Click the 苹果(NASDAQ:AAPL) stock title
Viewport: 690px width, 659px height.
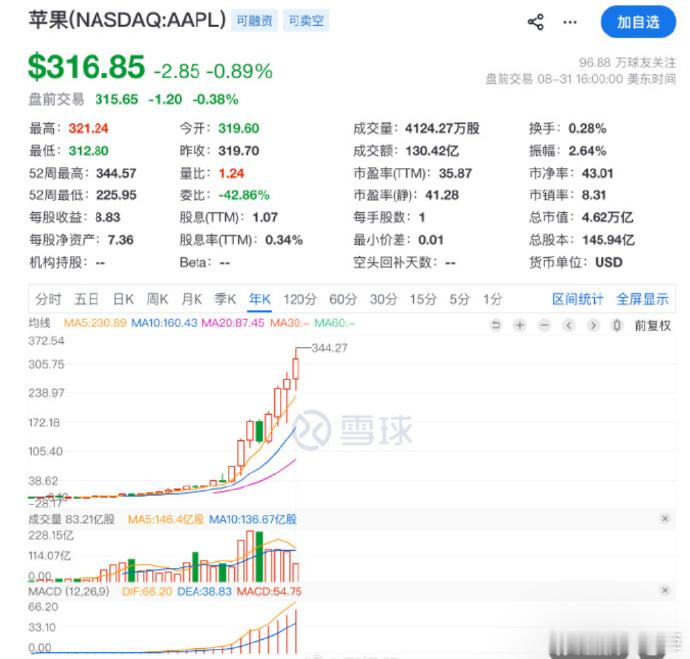[x=127, y=20]
